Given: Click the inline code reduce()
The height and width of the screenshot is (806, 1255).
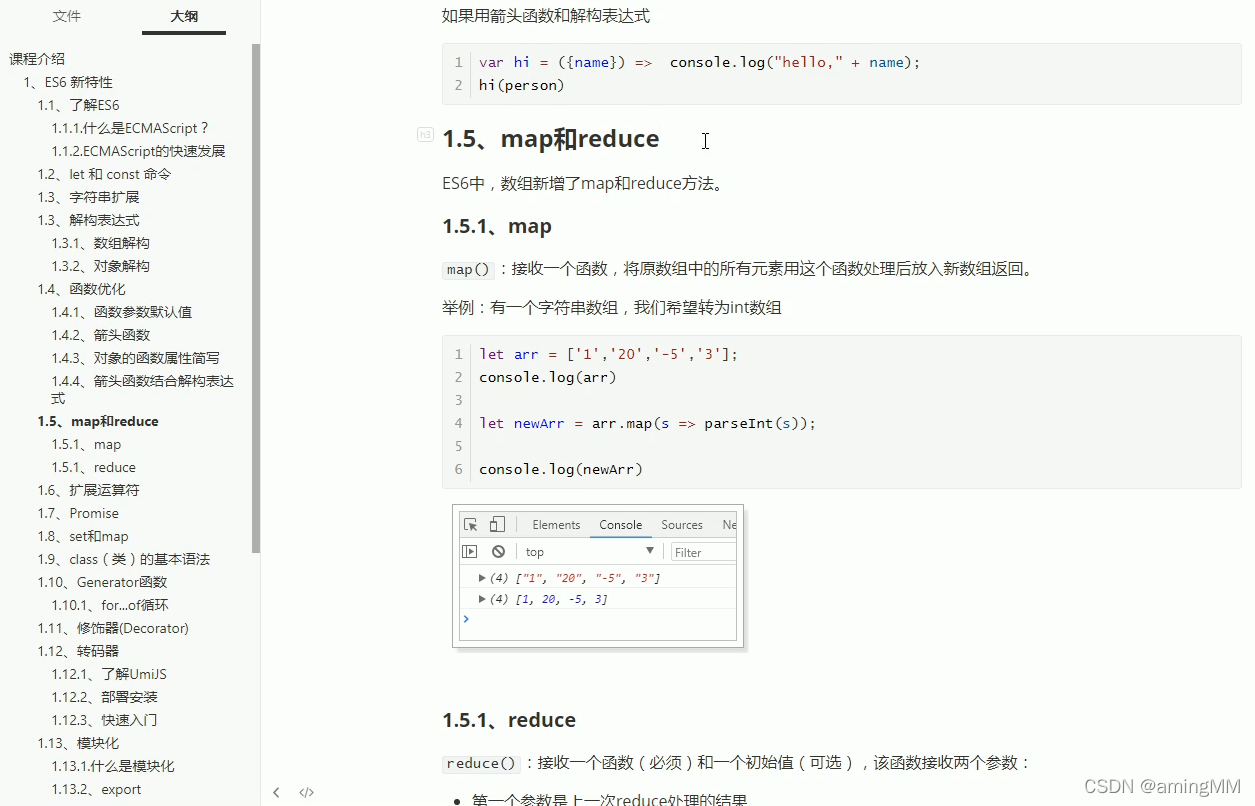Looking at the screenshot, I should tap(481, 763).
